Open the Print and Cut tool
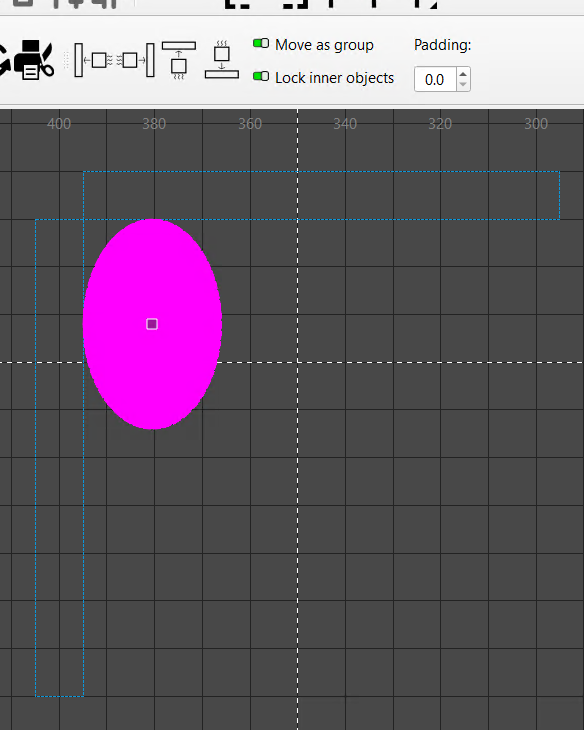Screen dimensions: 584x730 click(x=34, y=60)
